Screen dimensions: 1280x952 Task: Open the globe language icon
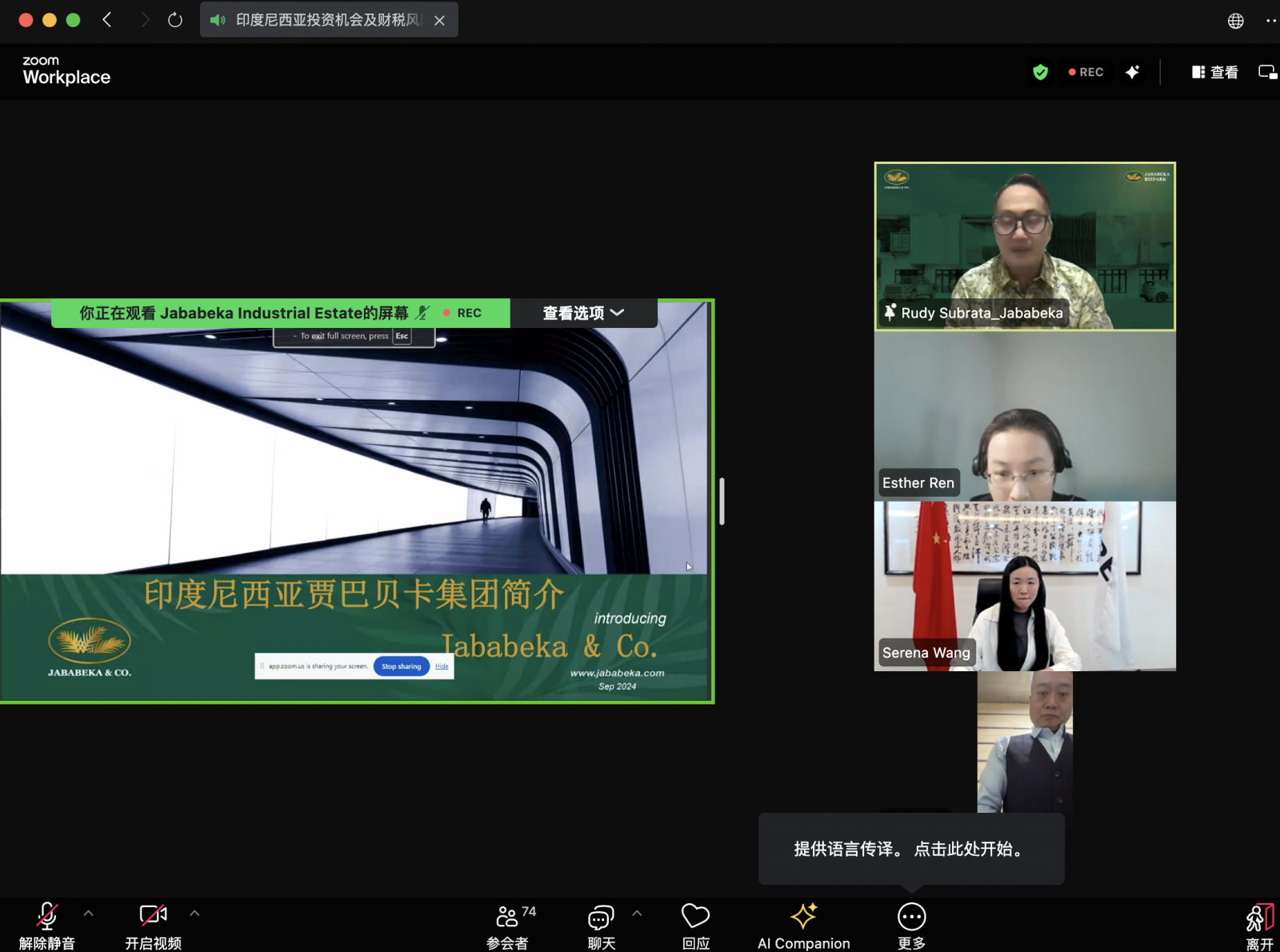1235,21
